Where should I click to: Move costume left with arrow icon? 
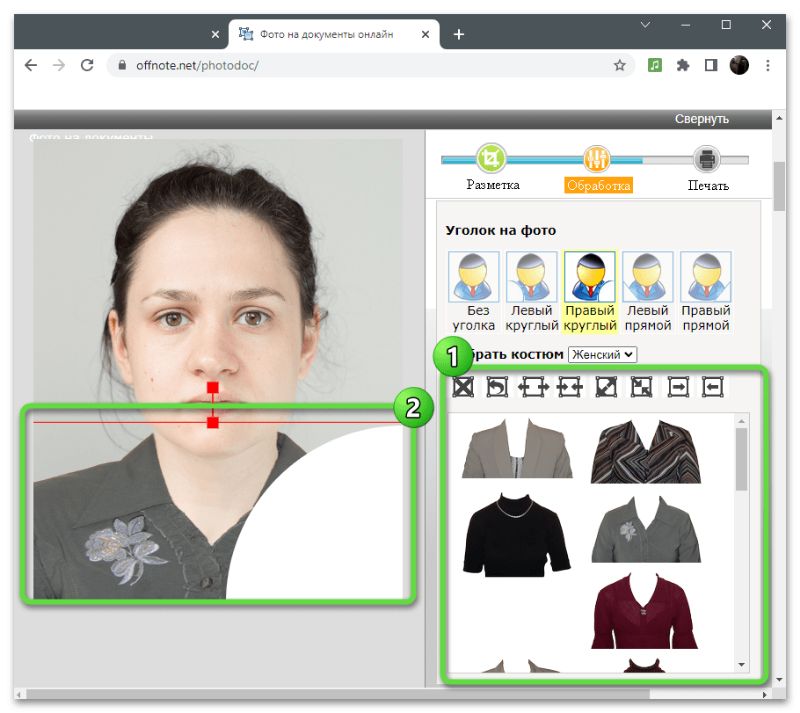click(713, 386)
